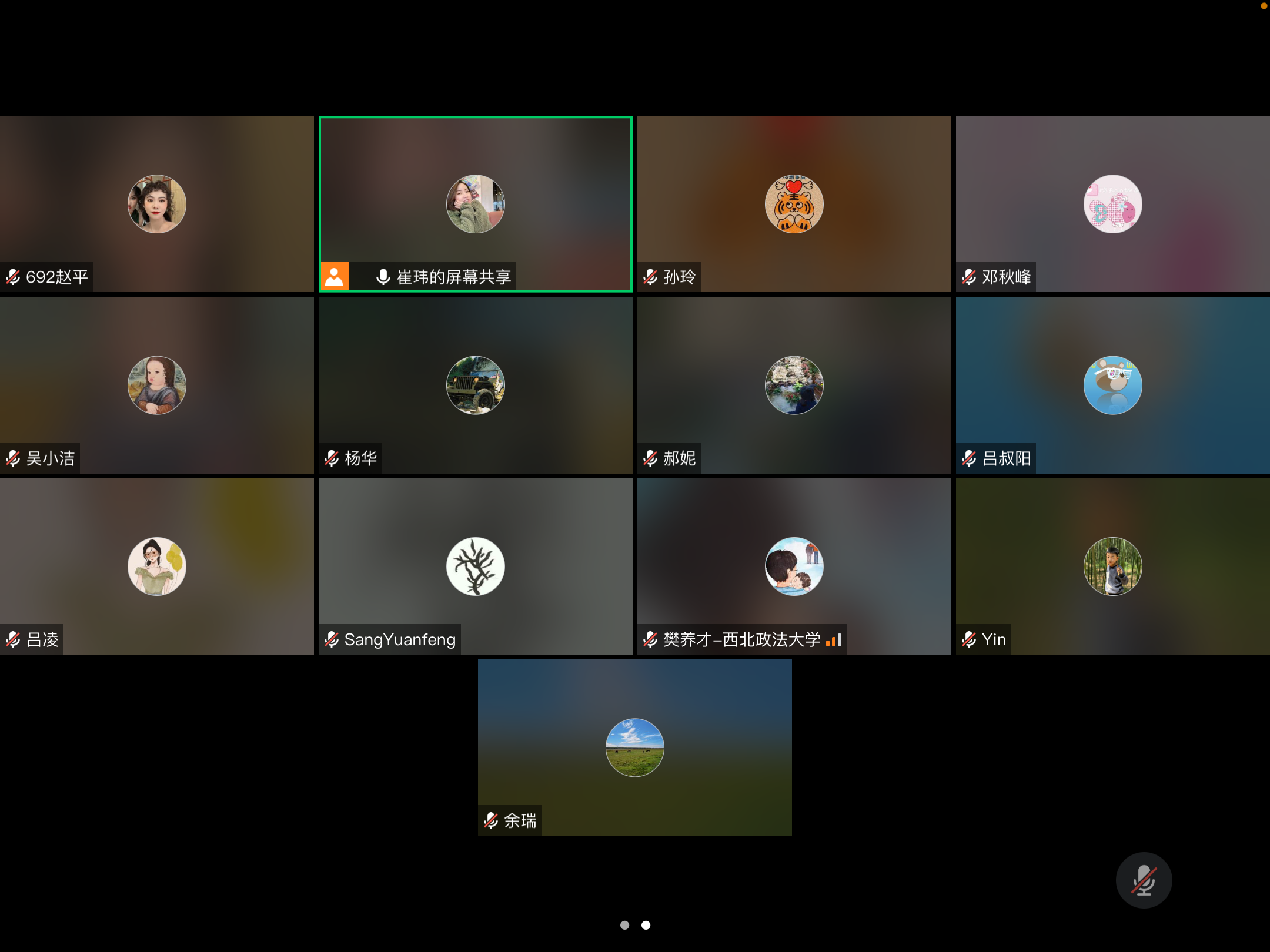Click the muted mic icon beside 孙玲

[x=650, y=277]
